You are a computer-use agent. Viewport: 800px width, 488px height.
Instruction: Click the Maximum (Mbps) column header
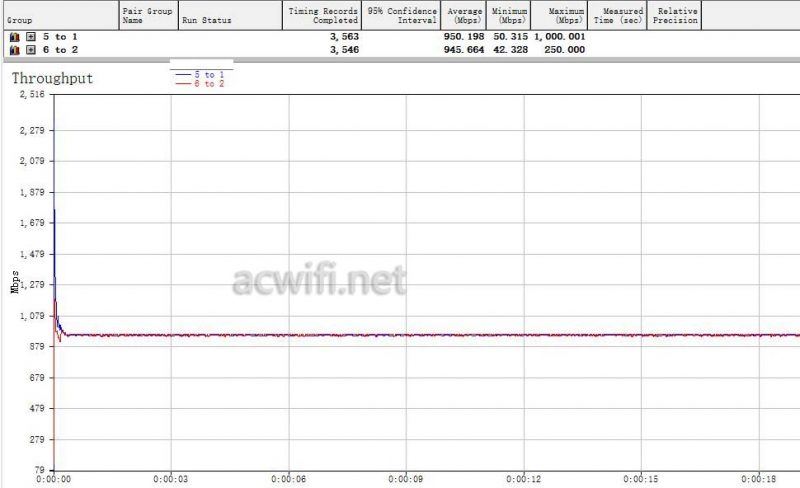[x=560, y=15]
